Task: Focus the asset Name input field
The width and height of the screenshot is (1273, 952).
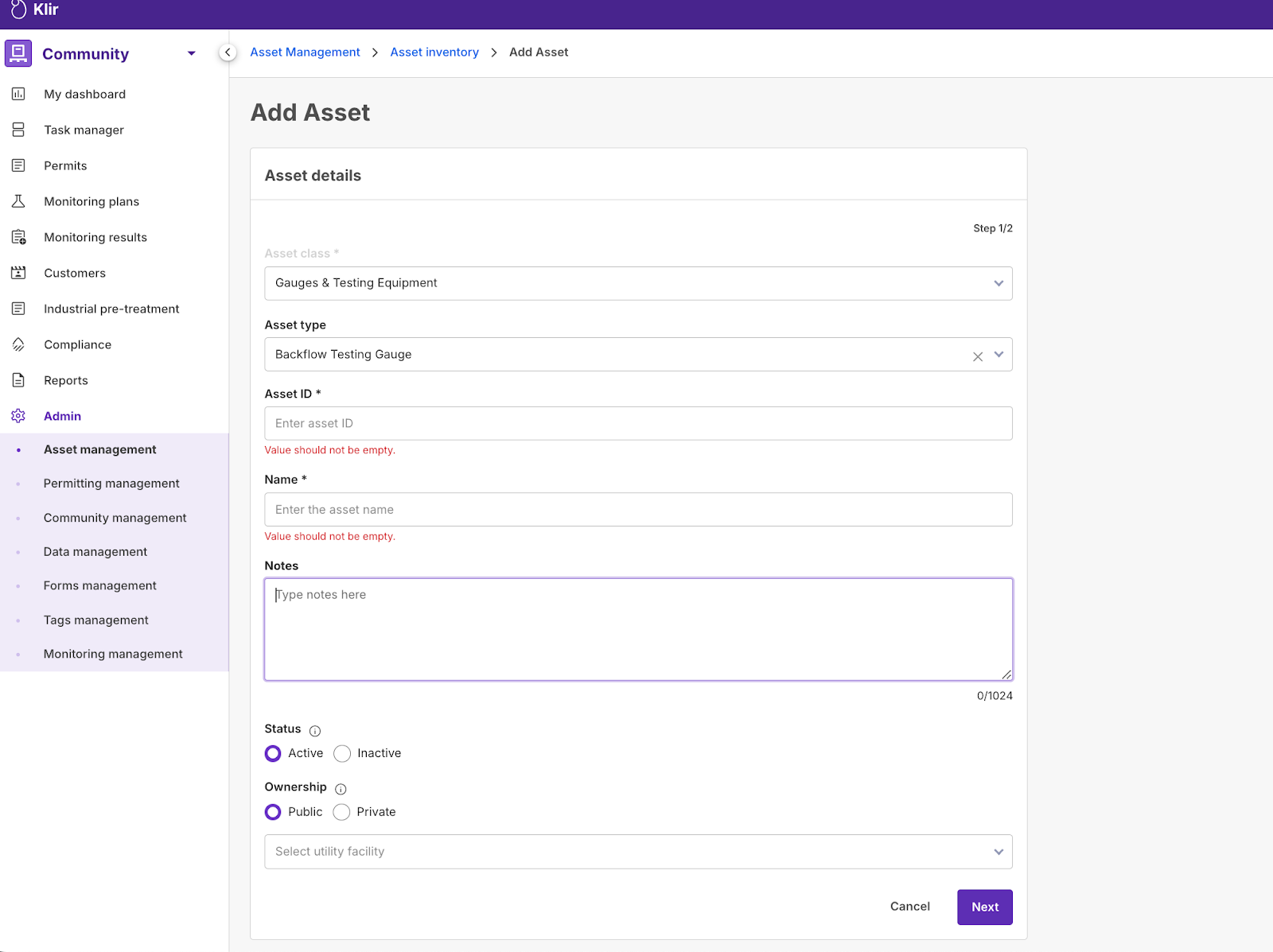Action: (x=638, y=510)
